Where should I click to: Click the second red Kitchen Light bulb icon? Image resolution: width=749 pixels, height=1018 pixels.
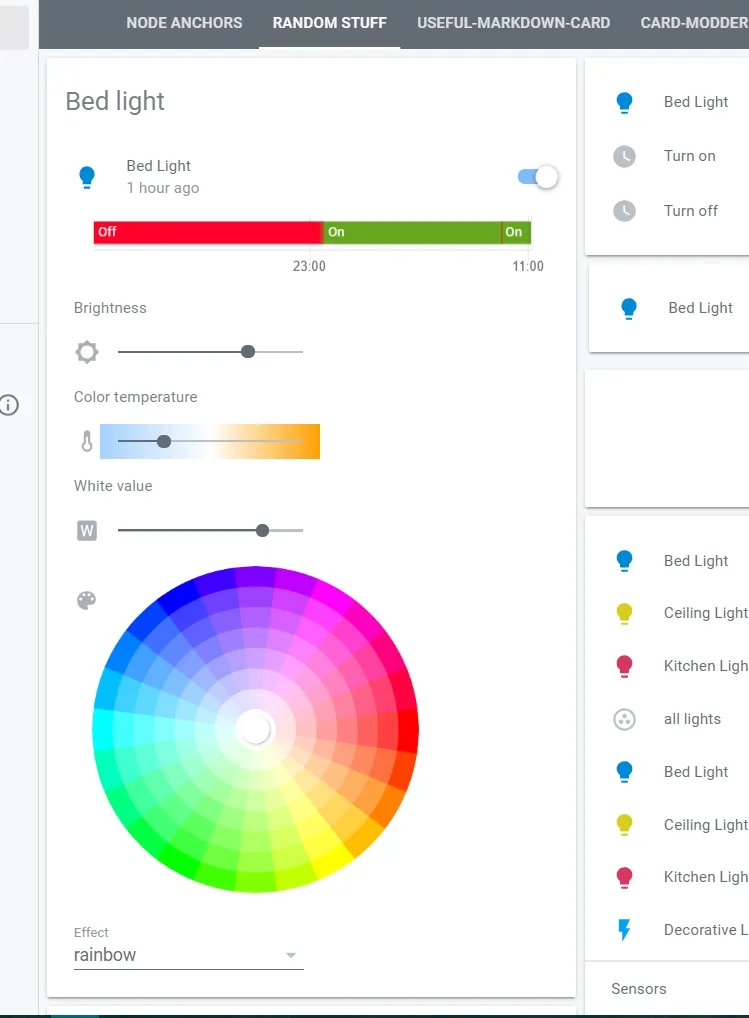point(624,878)
